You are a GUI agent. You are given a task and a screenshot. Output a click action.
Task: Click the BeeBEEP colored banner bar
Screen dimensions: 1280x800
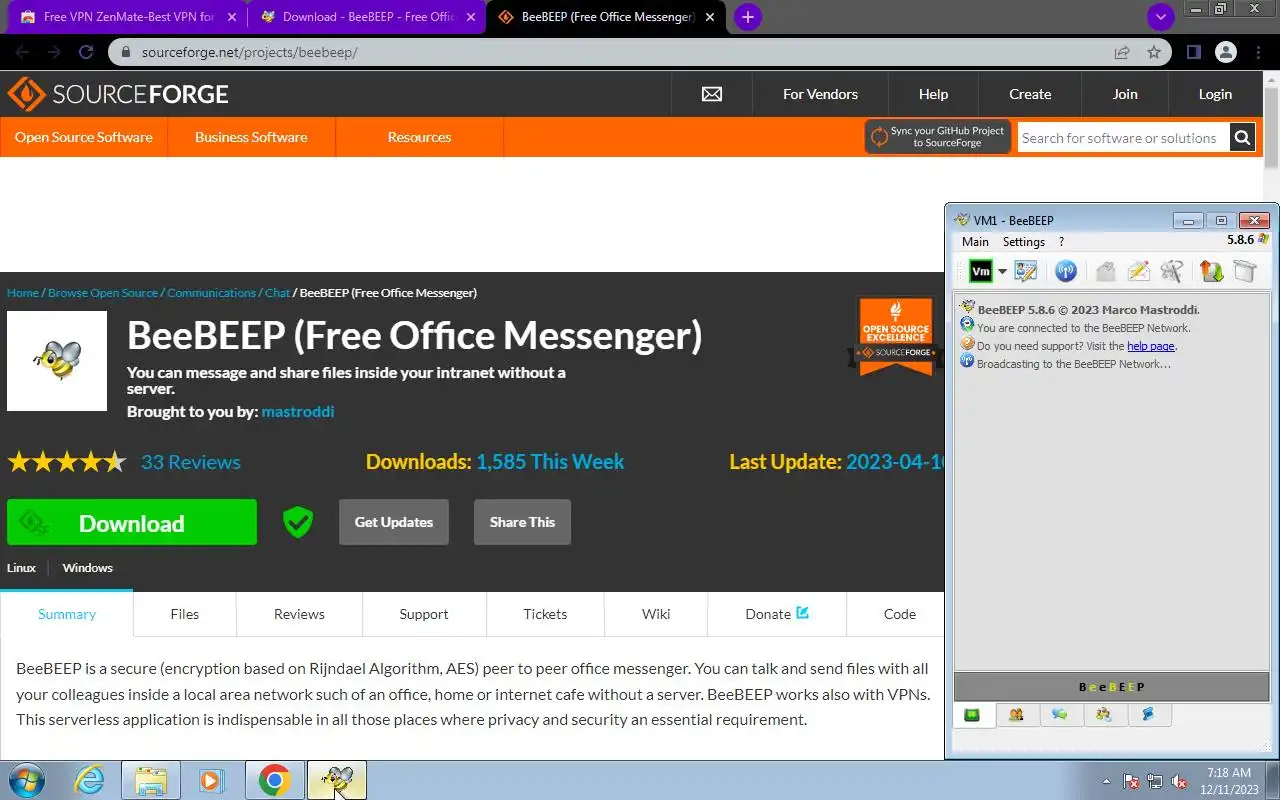tap(1112, 687)
